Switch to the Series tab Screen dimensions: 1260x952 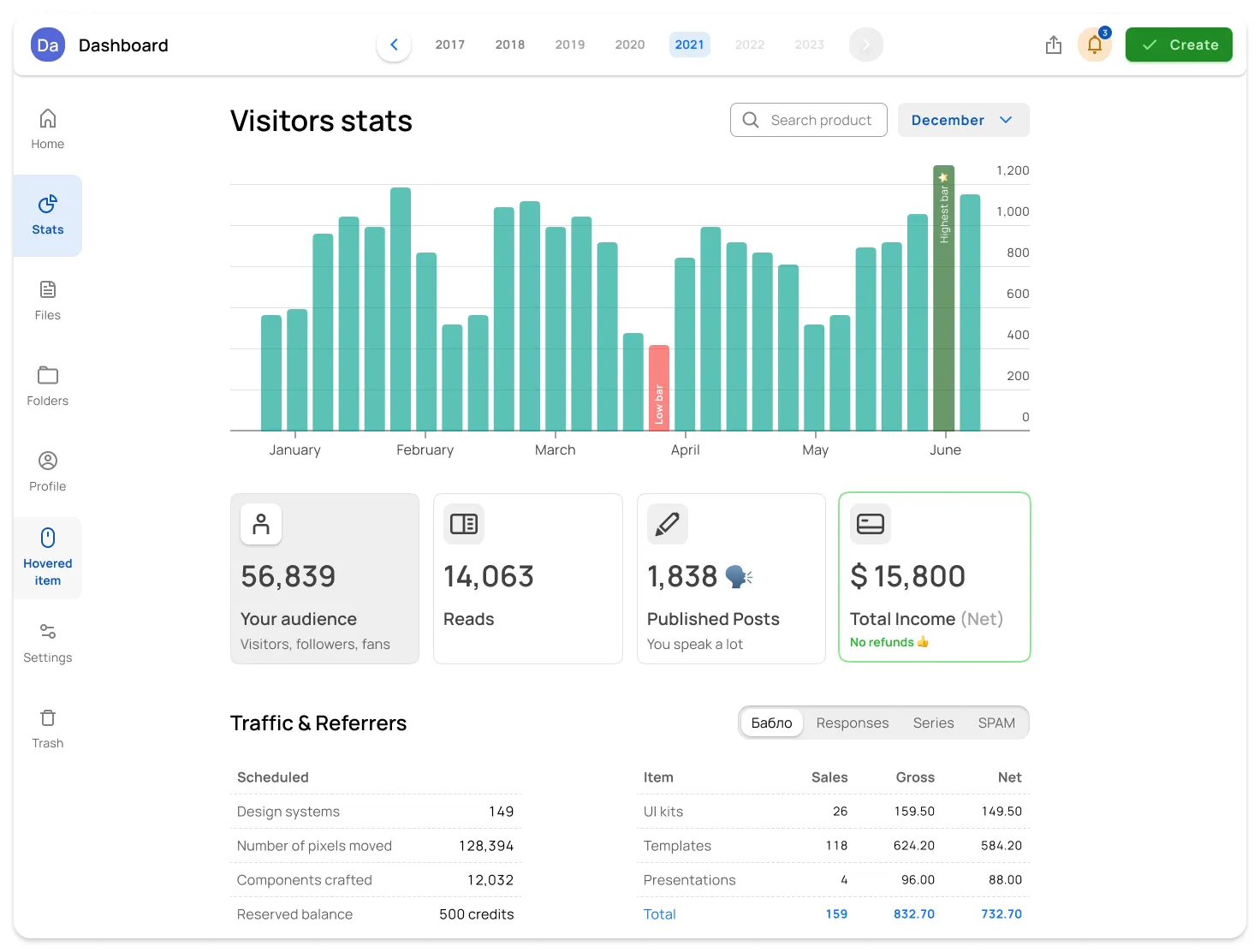933,723
